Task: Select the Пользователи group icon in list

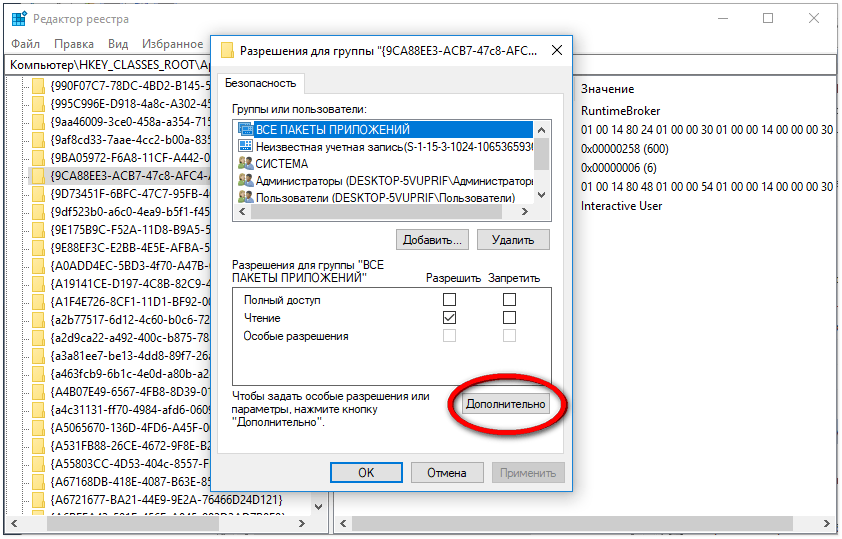Action: click(x=245, y=197)
